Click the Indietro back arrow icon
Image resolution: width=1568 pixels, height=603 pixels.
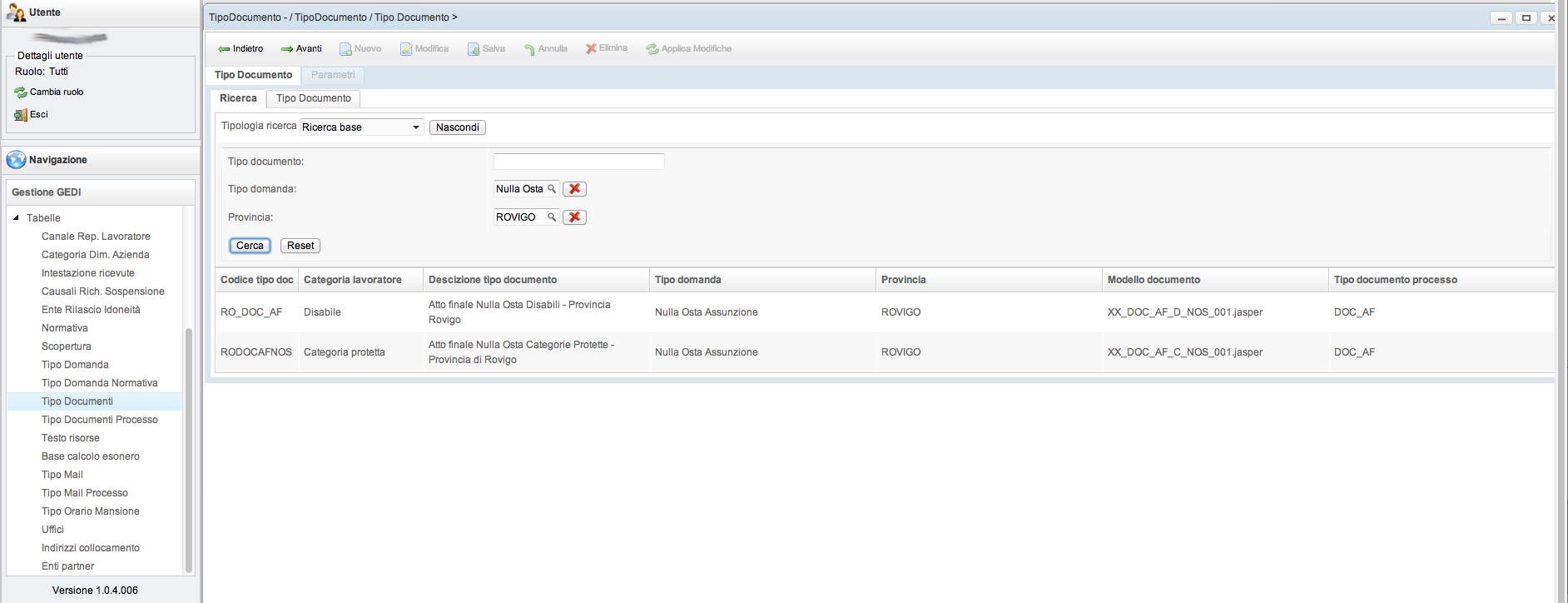coord(224,49)
